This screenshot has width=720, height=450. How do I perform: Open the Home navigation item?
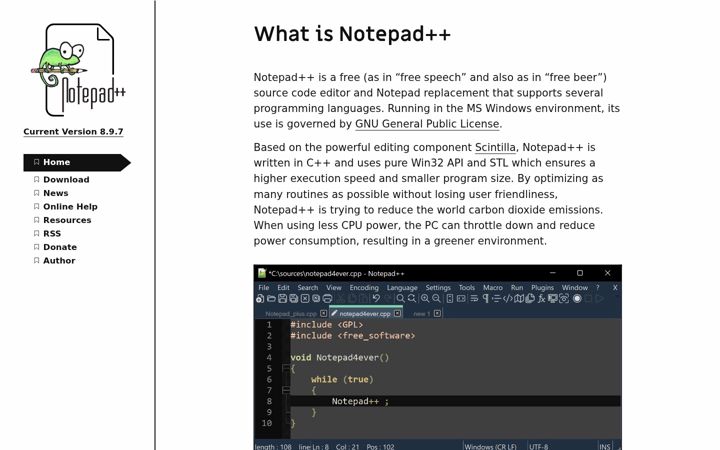tap(77, 162)
